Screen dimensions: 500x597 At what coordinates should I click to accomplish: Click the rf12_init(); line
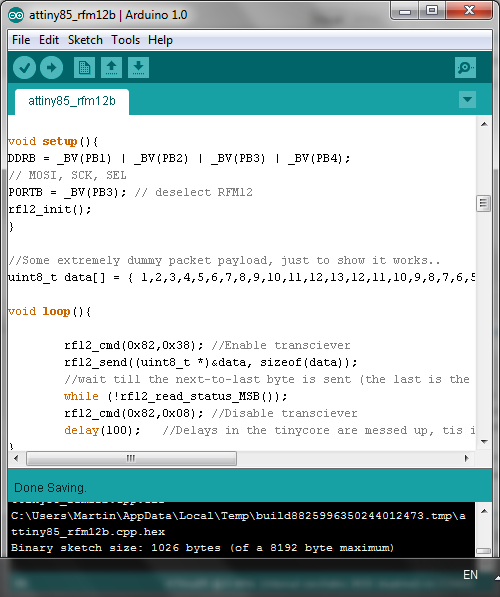tap(50, 209)
